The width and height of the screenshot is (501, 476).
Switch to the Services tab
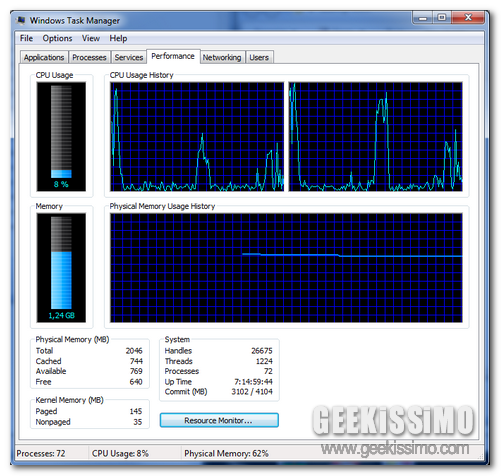point(129,57)
